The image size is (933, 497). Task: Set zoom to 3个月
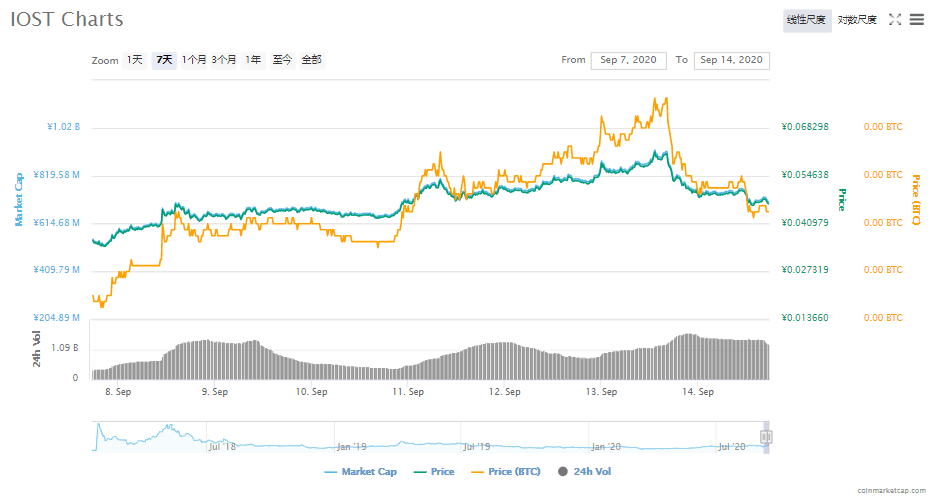click(x=224, y=60)
